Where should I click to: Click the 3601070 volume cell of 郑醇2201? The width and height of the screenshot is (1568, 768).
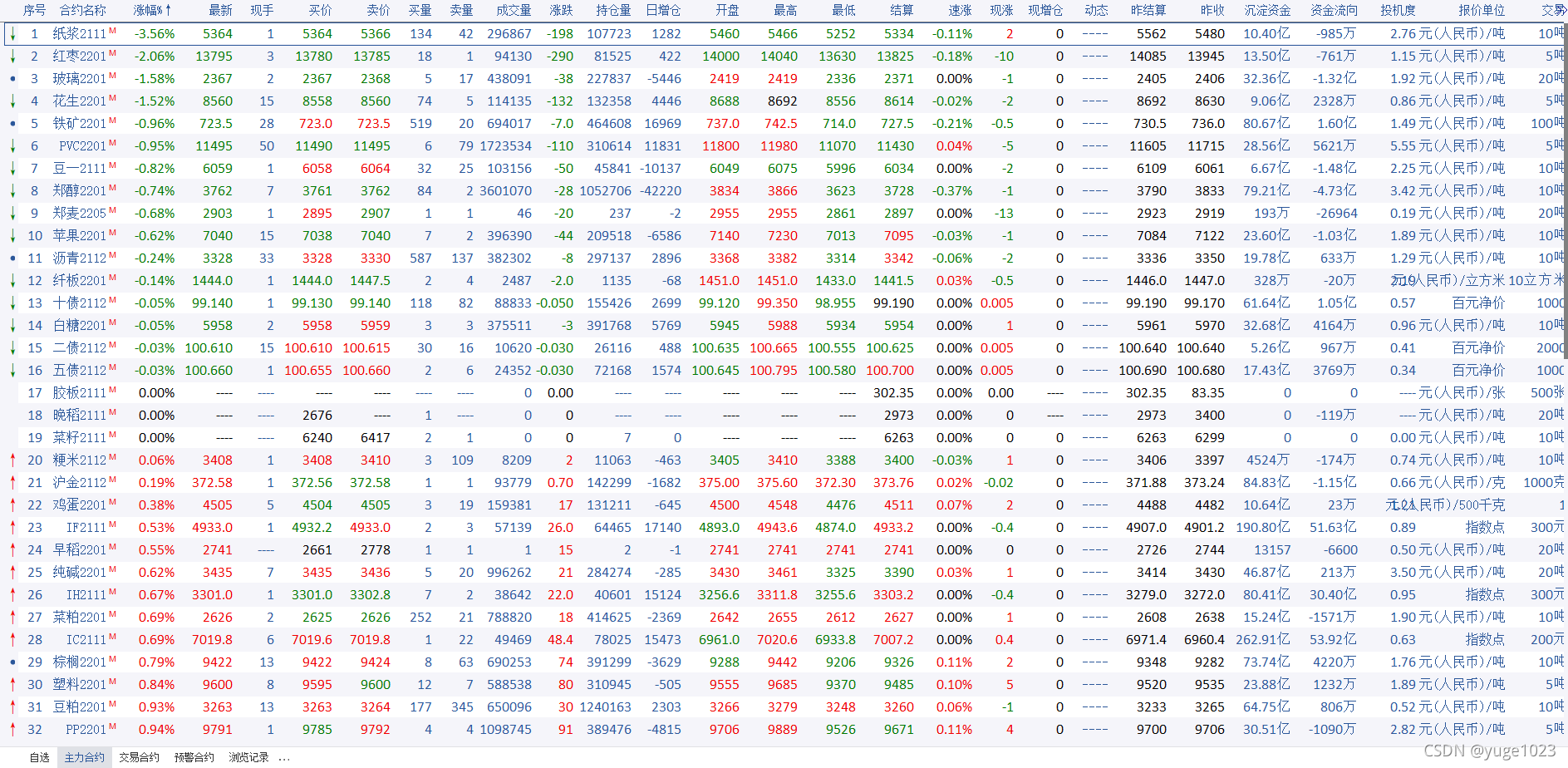pos(505,191)
